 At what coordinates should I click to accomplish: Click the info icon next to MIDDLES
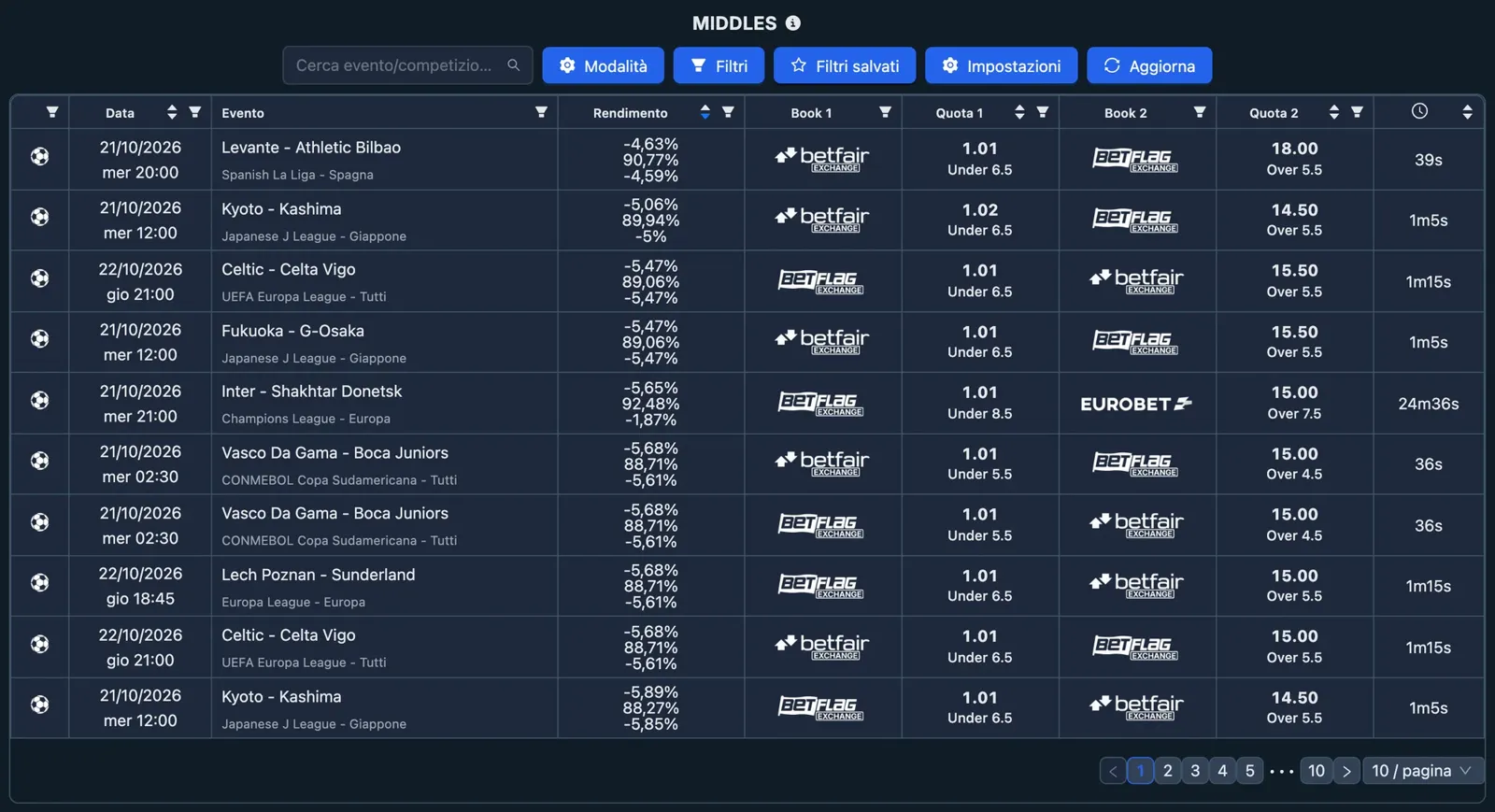click(793, 23)
